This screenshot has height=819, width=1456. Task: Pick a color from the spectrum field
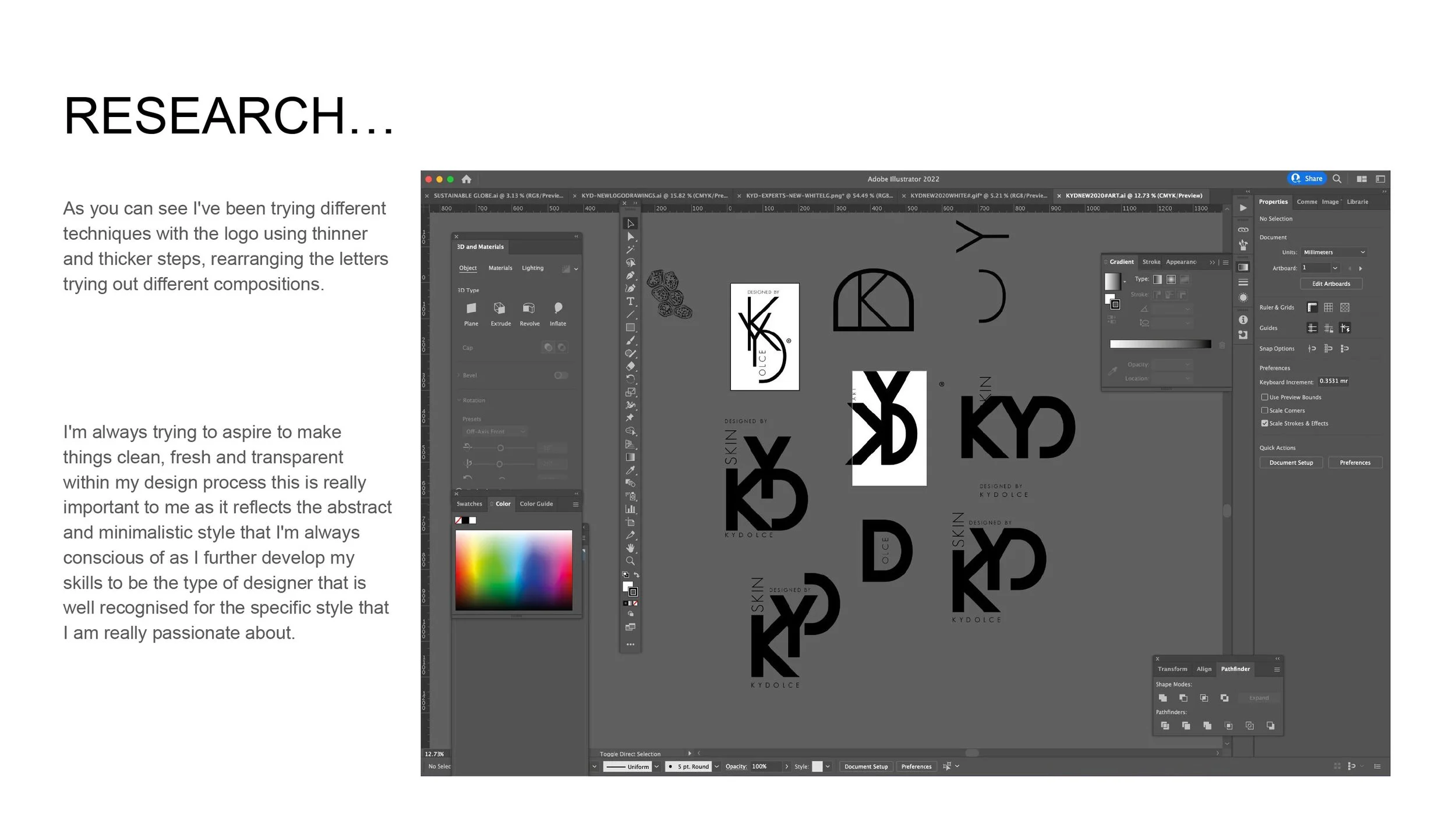[x=514, y=570]
